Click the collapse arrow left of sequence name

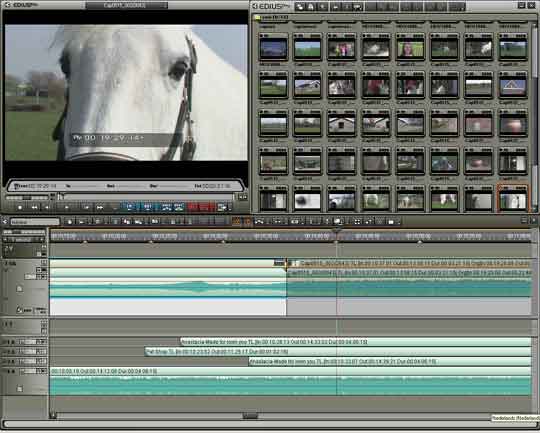[5, 221]
